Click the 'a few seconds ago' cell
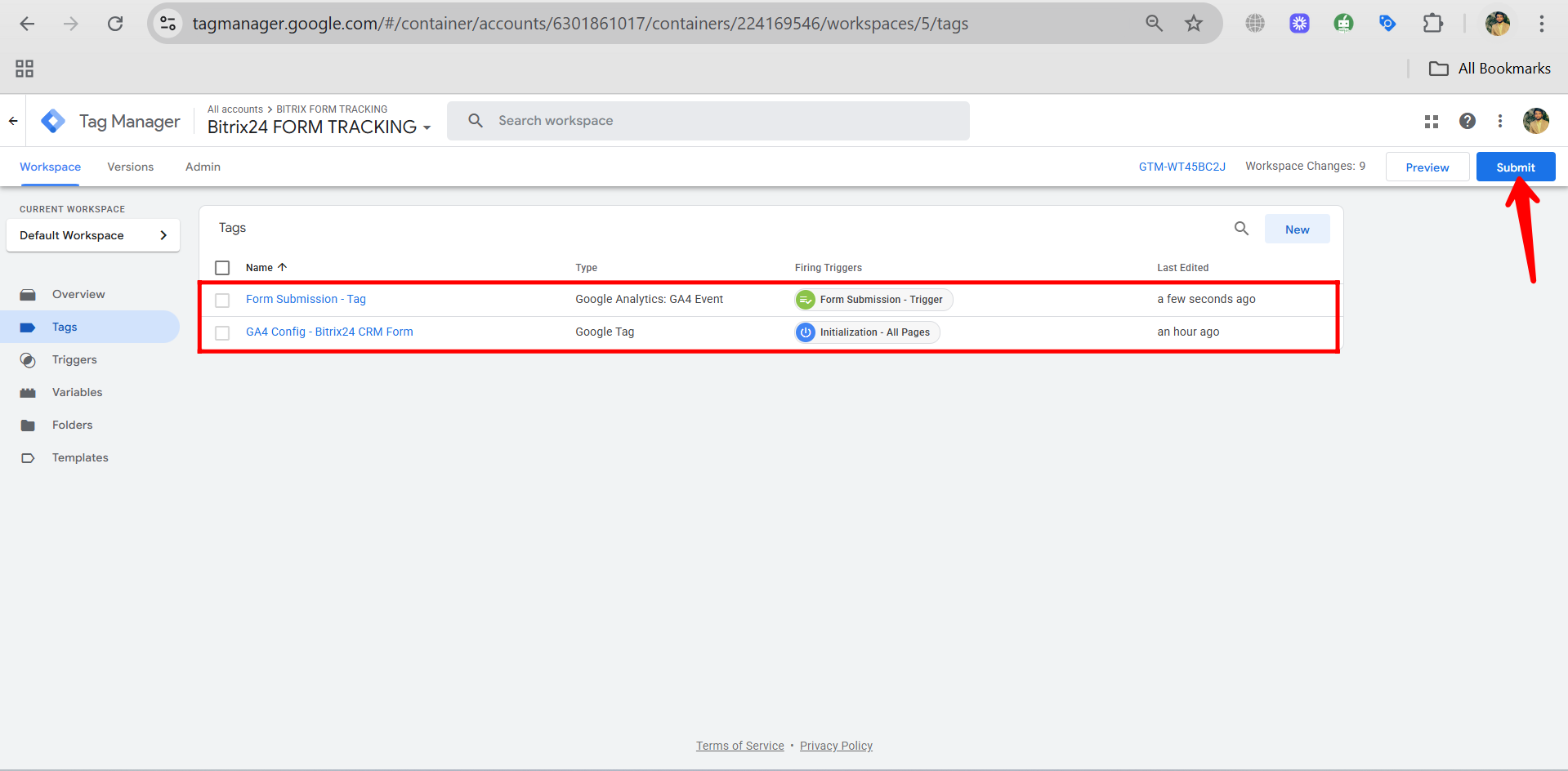Screen dimensions: 1568x771 1206,300
